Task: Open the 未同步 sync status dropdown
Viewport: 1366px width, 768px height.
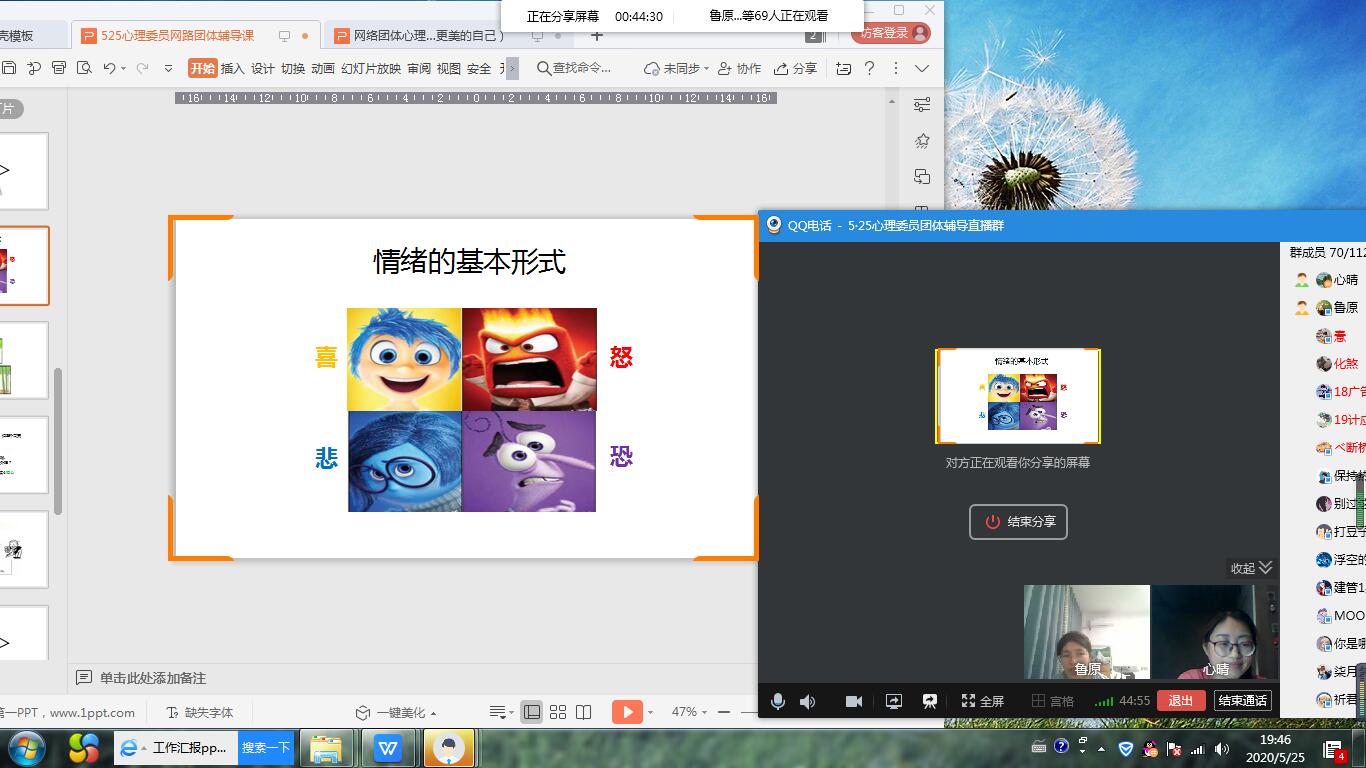Action: 676,68
